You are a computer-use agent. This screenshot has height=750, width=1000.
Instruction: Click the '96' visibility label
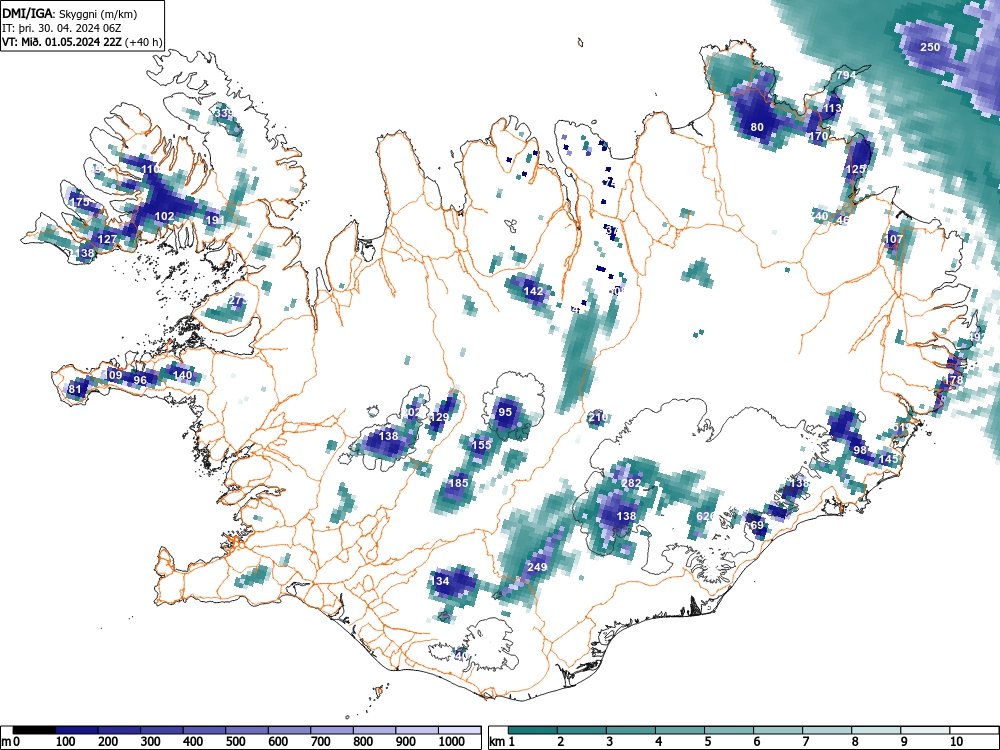[140, 380]
